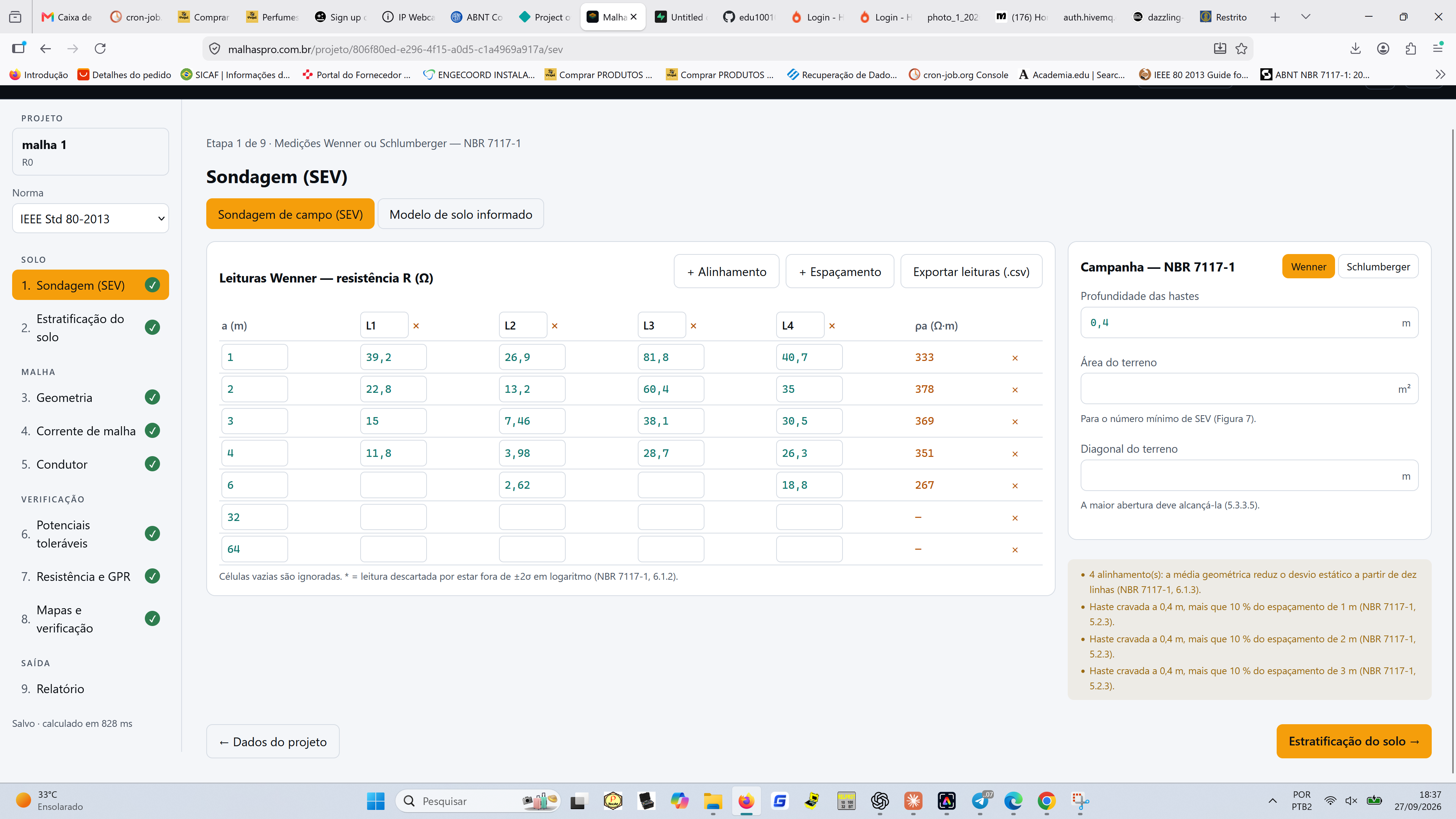Open browser extensions icon
Viewport: 1456px width, 819px height.
(x=1411, y=49)
